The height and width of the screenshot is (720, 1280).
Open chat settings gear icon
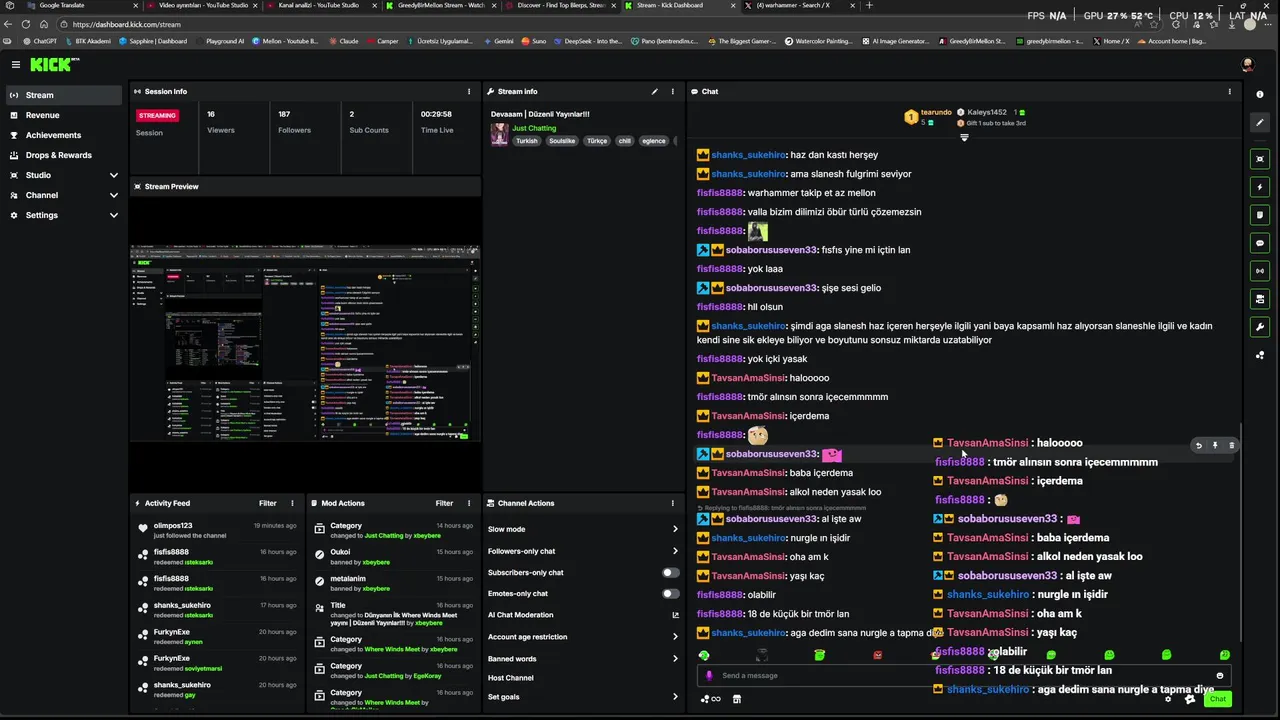pyautogui.click(x=1168, y=699)
